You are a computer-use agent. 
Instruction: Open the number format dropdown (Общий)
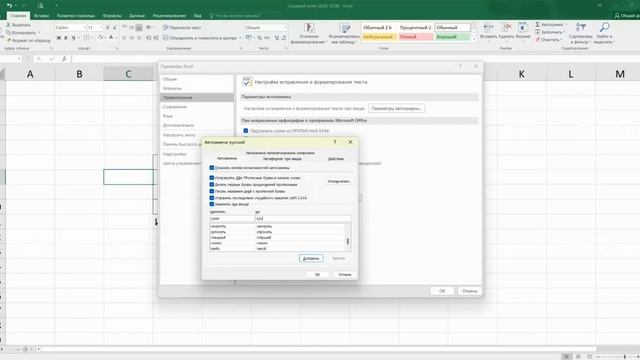click(285, 28)
